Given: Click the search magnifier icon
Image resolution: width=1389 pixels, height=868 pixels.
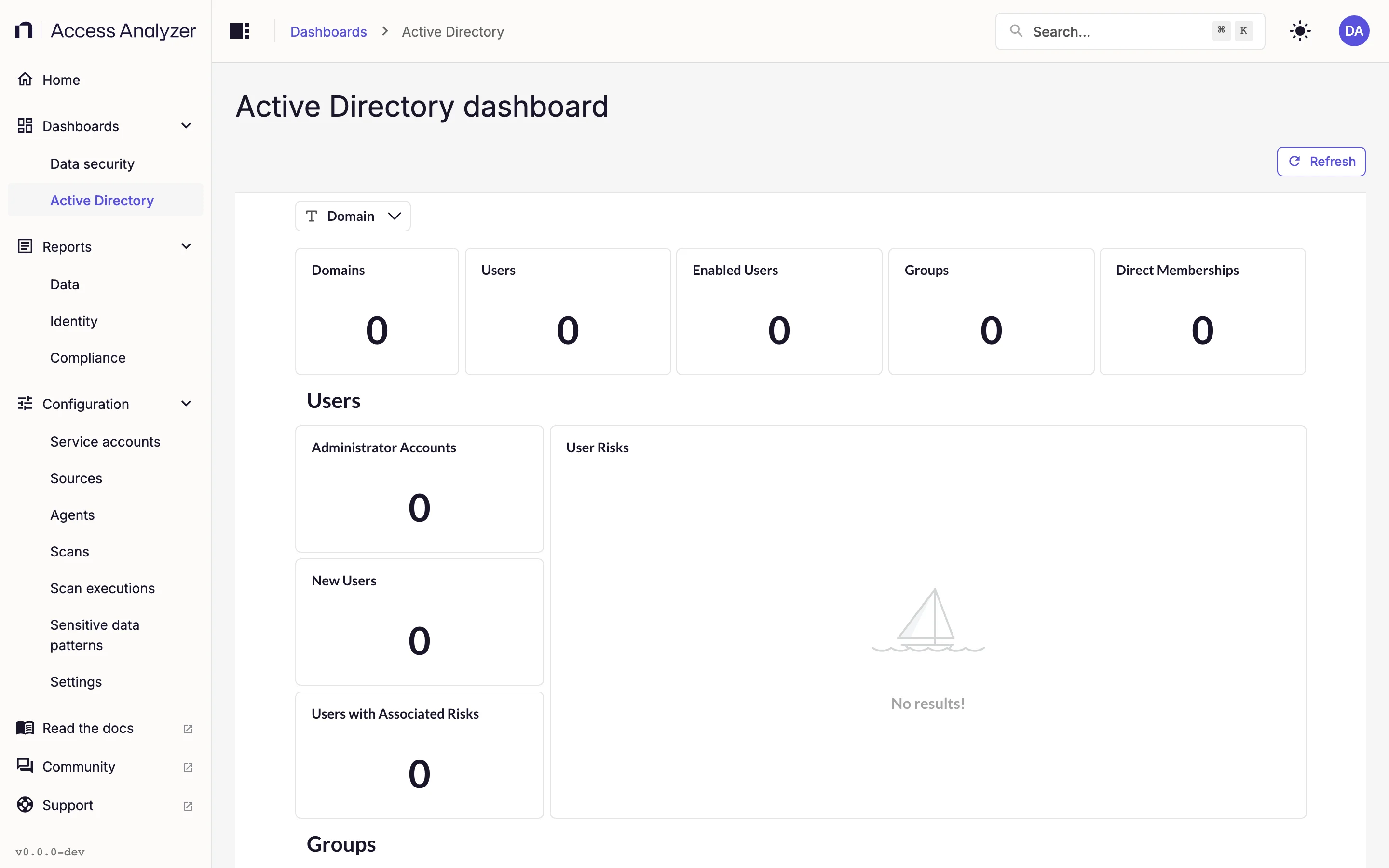Looking at the screenshot, I should point(1016,31).
